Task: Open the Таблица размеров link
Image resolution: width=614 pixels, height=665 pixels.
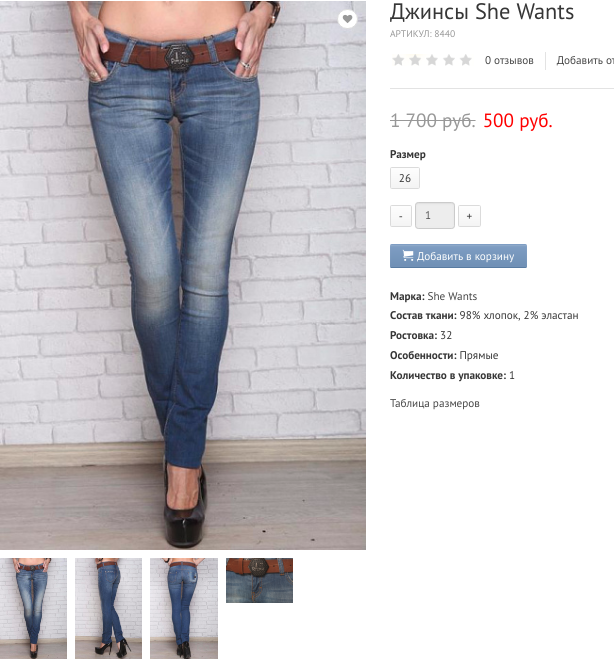Action: tap(435, 403)
